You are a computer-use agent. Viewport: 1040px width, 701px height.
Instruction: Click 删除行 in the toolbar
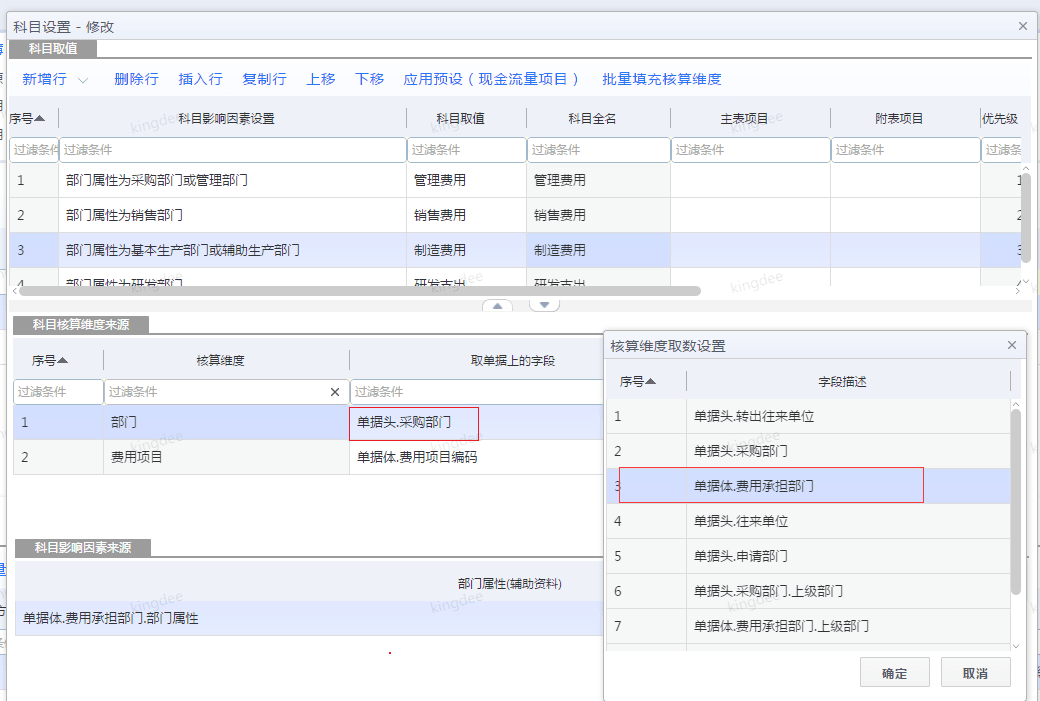click(x=136, y=79)
